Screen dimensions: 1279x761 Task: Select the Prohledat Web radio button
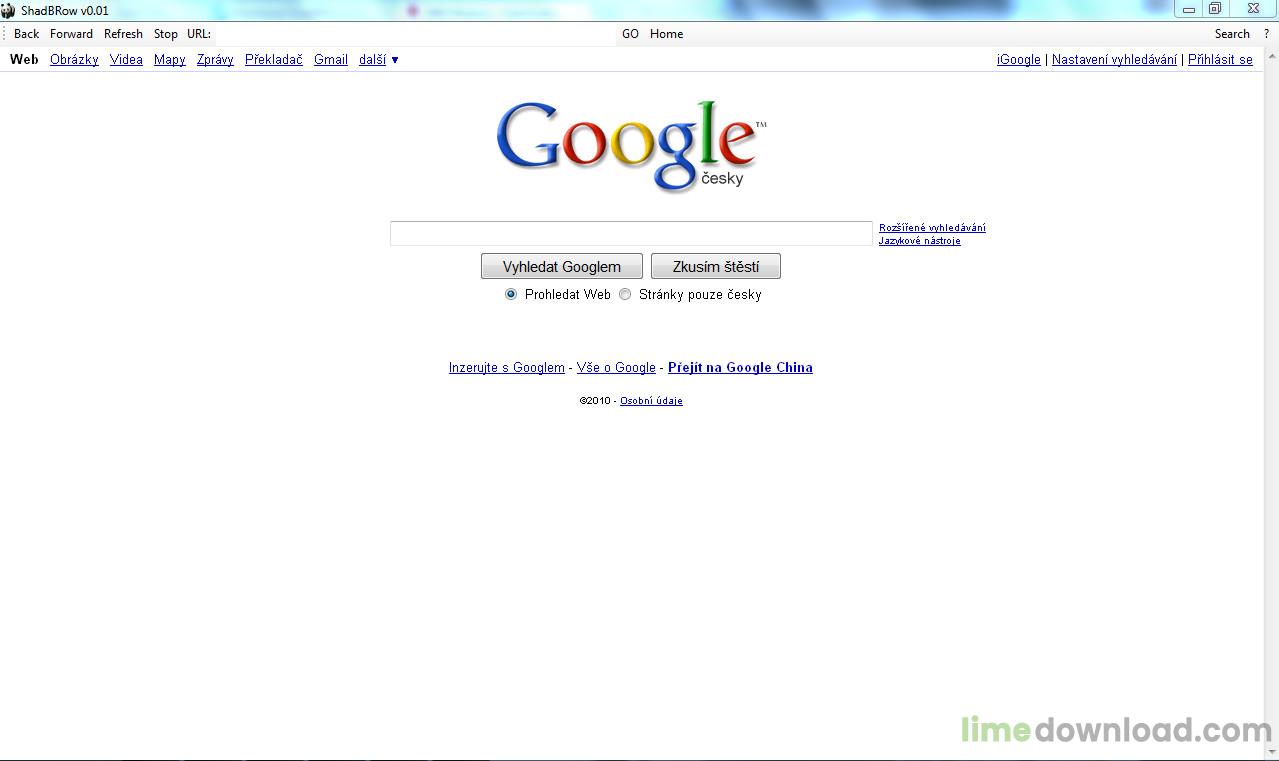pos(511,295)
